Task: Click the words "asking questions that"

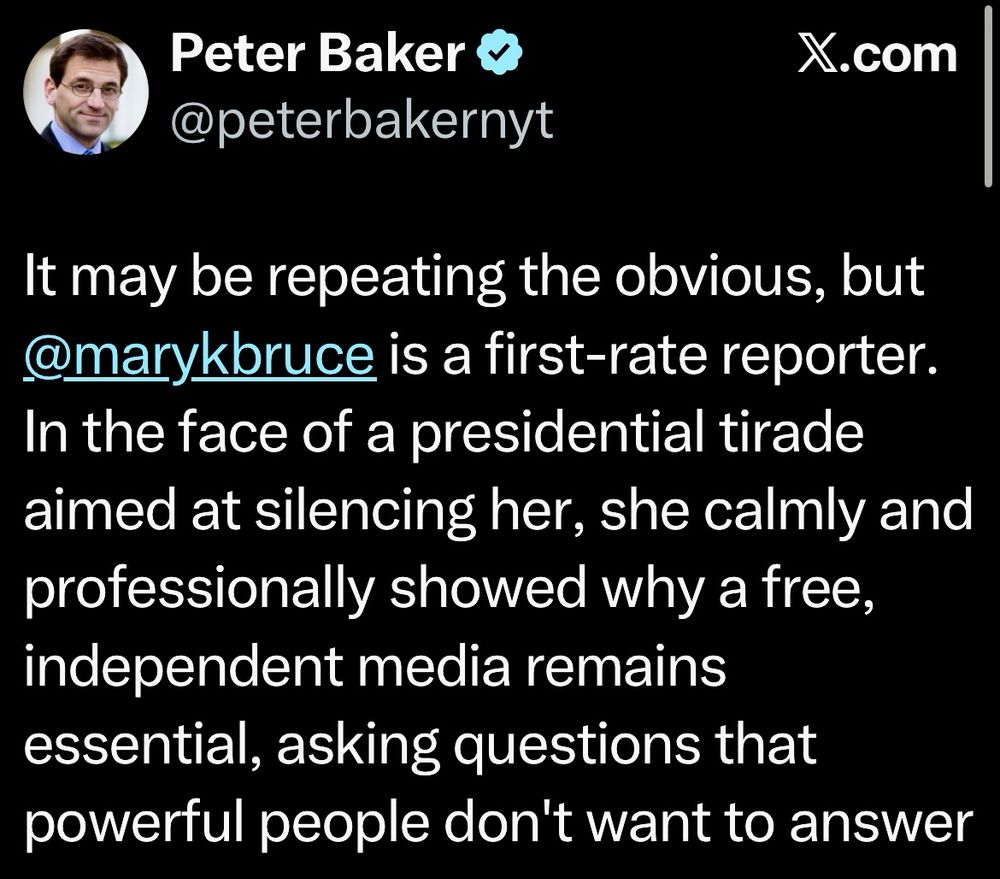Action: [x=547, y=745]
